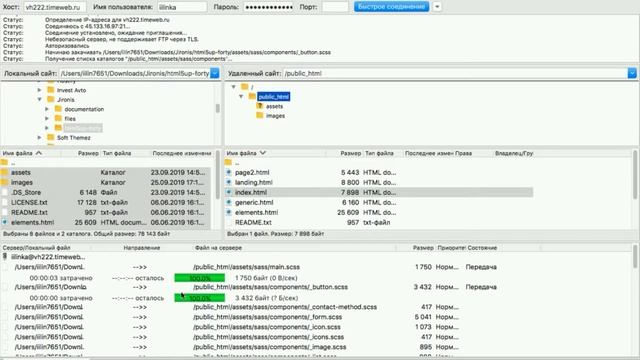Select documentation folder icon
Image resolution: width=640 pixels, height=360 pixels.
click(x=58, y=109)
